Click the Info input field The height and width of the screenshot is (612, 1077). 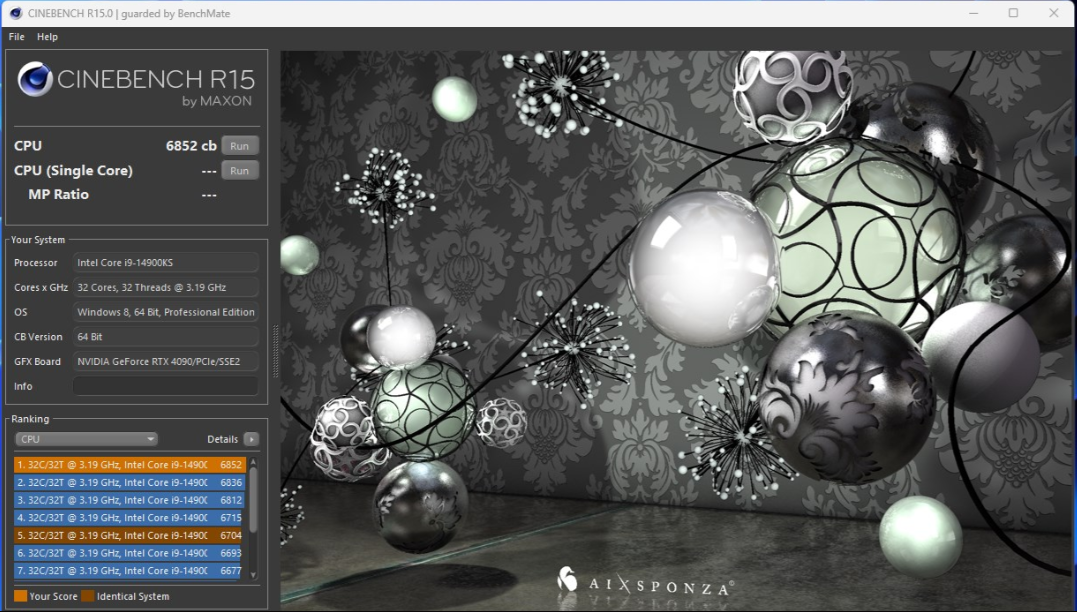pos(166,386)
